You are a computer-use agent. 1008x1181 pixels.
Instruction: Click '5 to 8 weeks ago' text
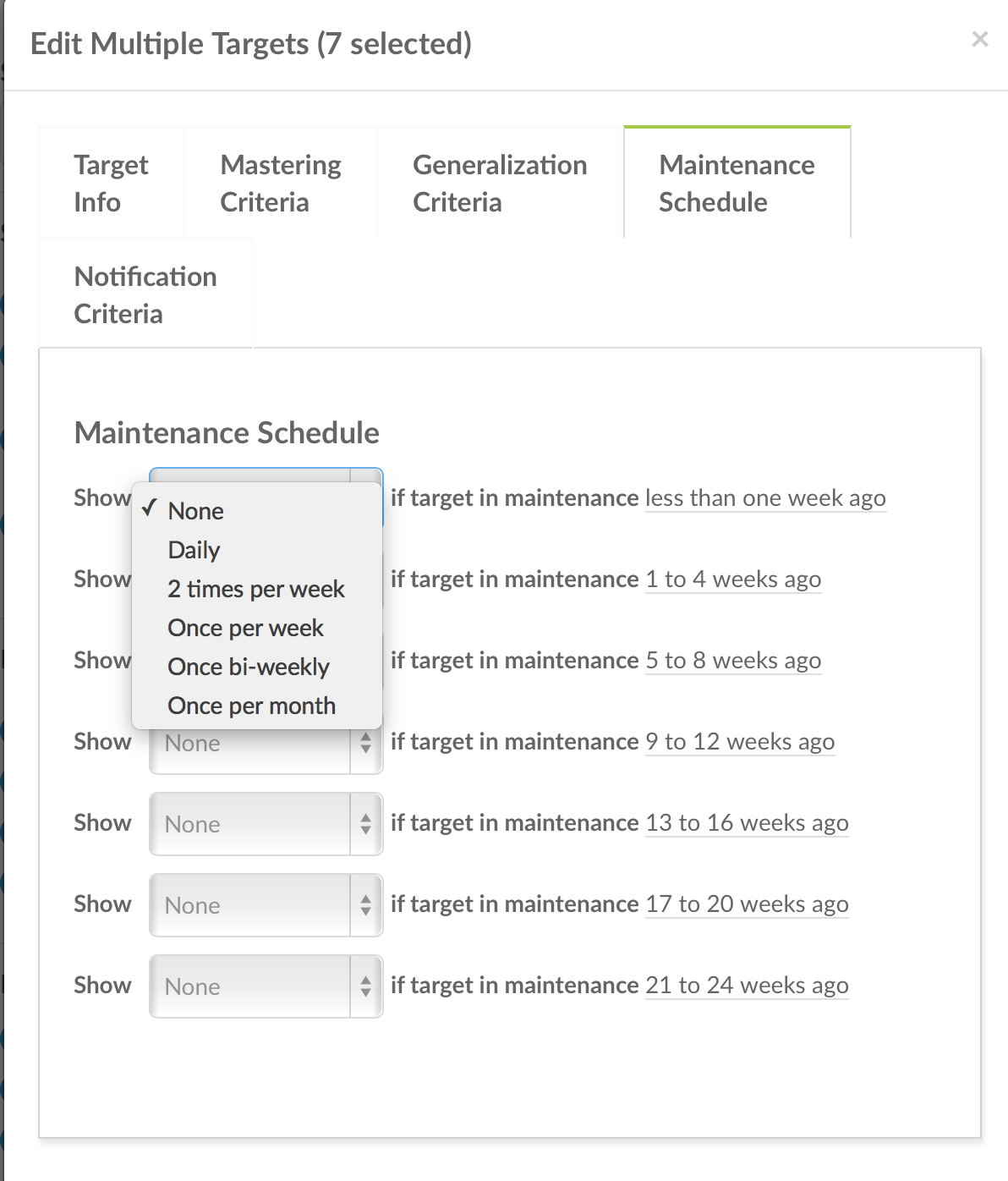pyautogui.click(x=733, y=661)
